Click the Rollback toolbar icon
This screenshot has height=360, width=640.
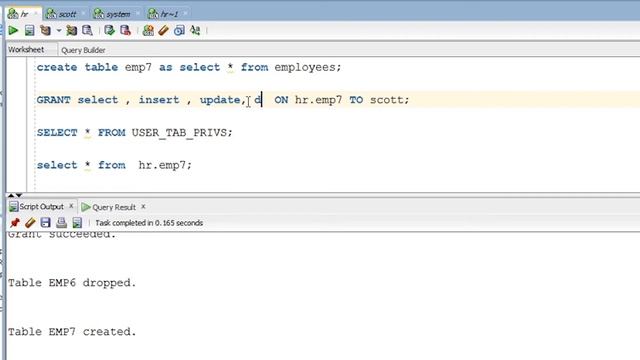[x=125, y=30]
